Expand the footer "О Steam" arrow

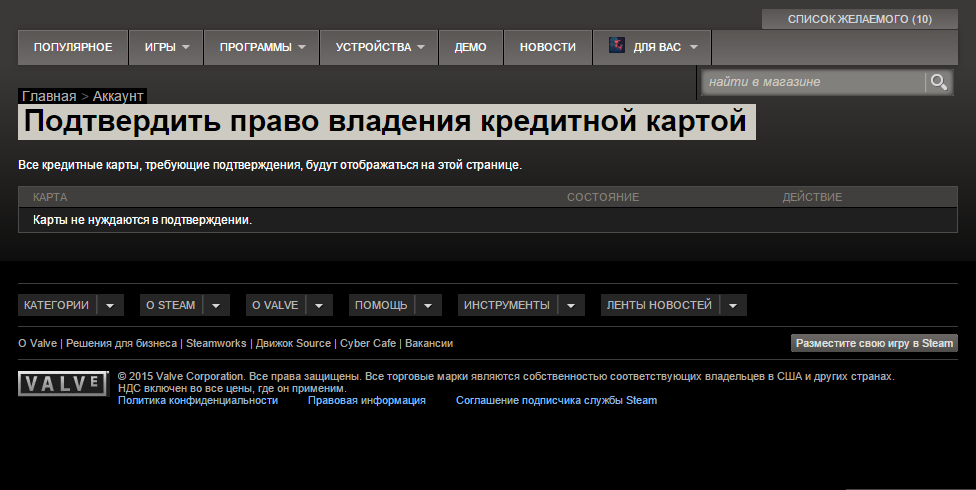(x=217, y=305)
